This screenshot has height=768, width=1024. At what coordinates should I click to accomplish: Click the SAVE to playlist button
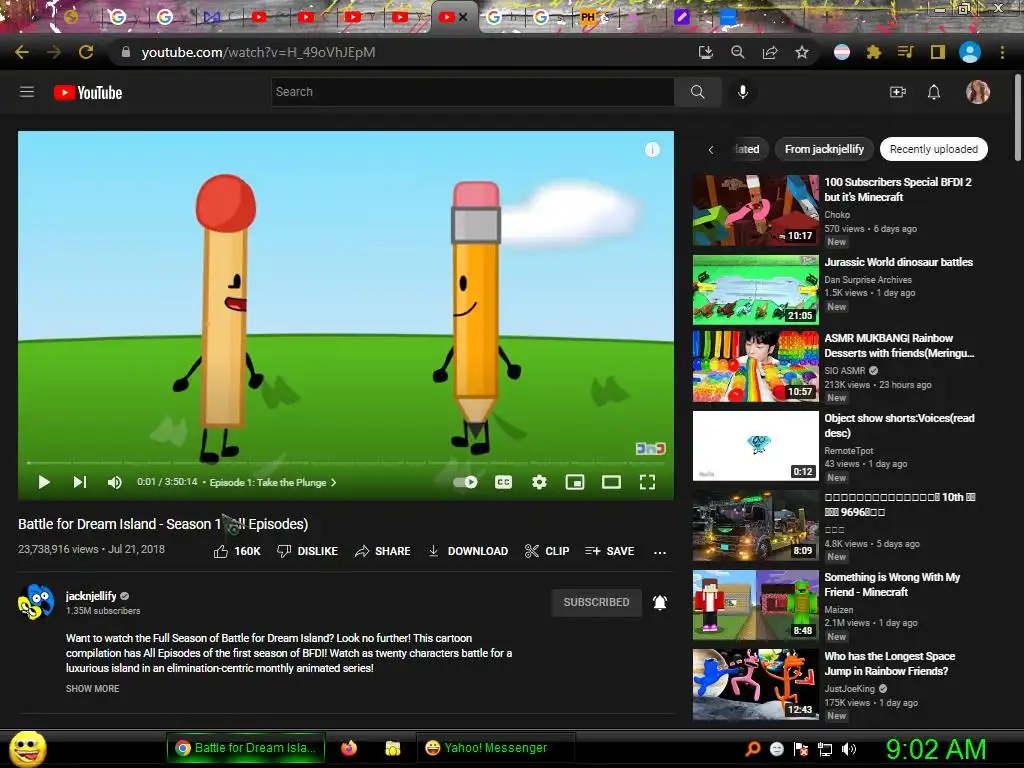pyautogui.click(x=610, y=551)
